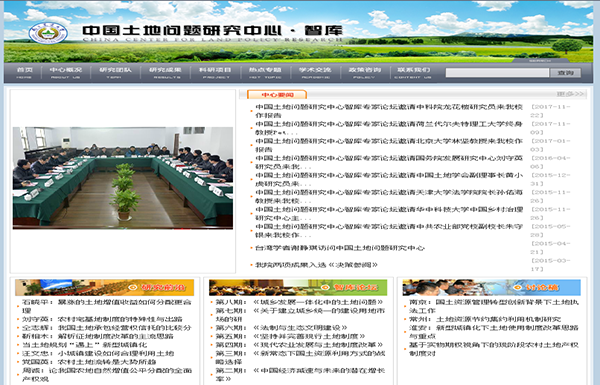Open the 研究前沿 section banner
This screenshot has height=385, width=600.
click(x=104, y=287)
